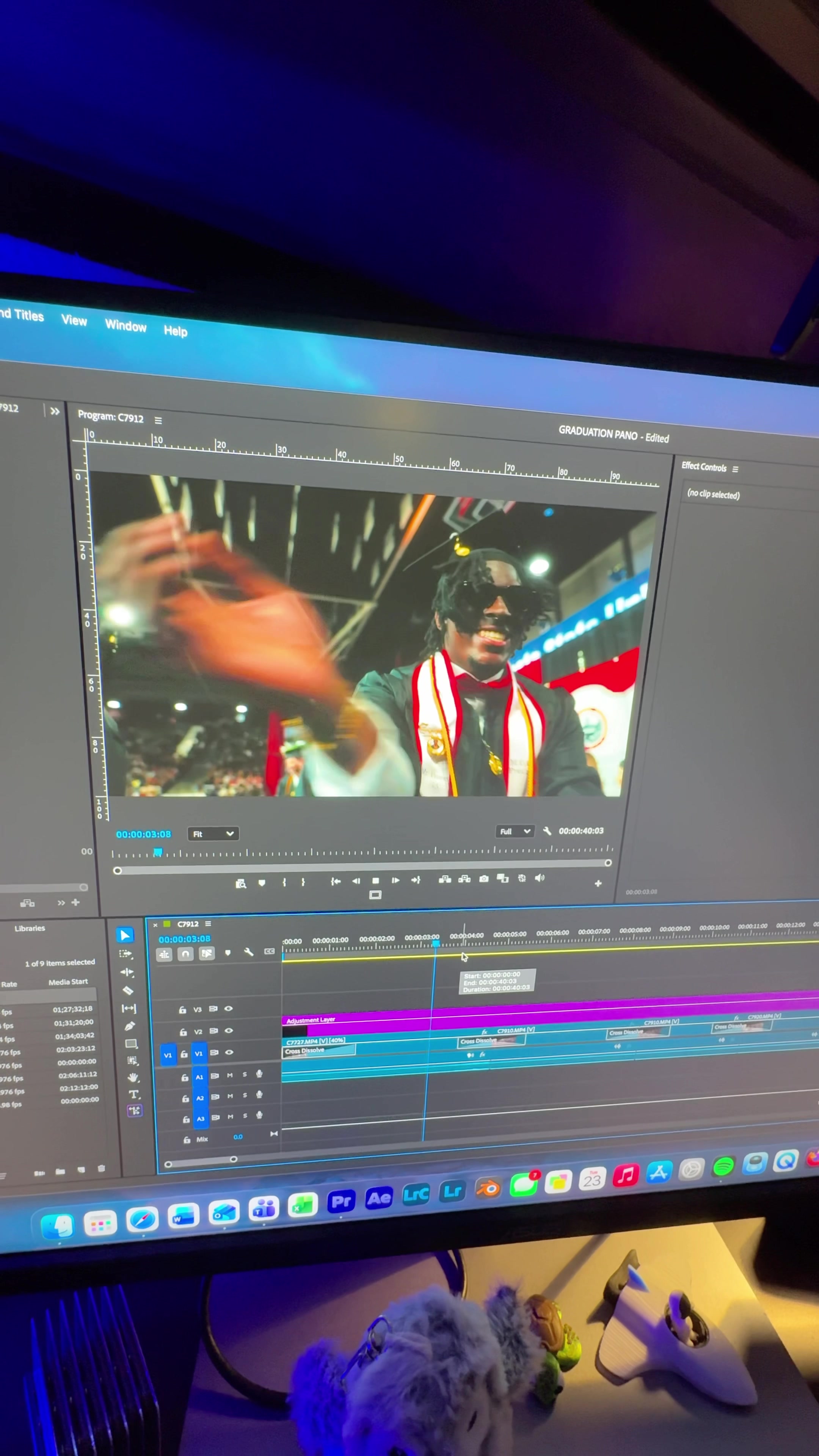Screen dimensions: 819x1456
Task: Step back one frame
Action: coord(356,880)
